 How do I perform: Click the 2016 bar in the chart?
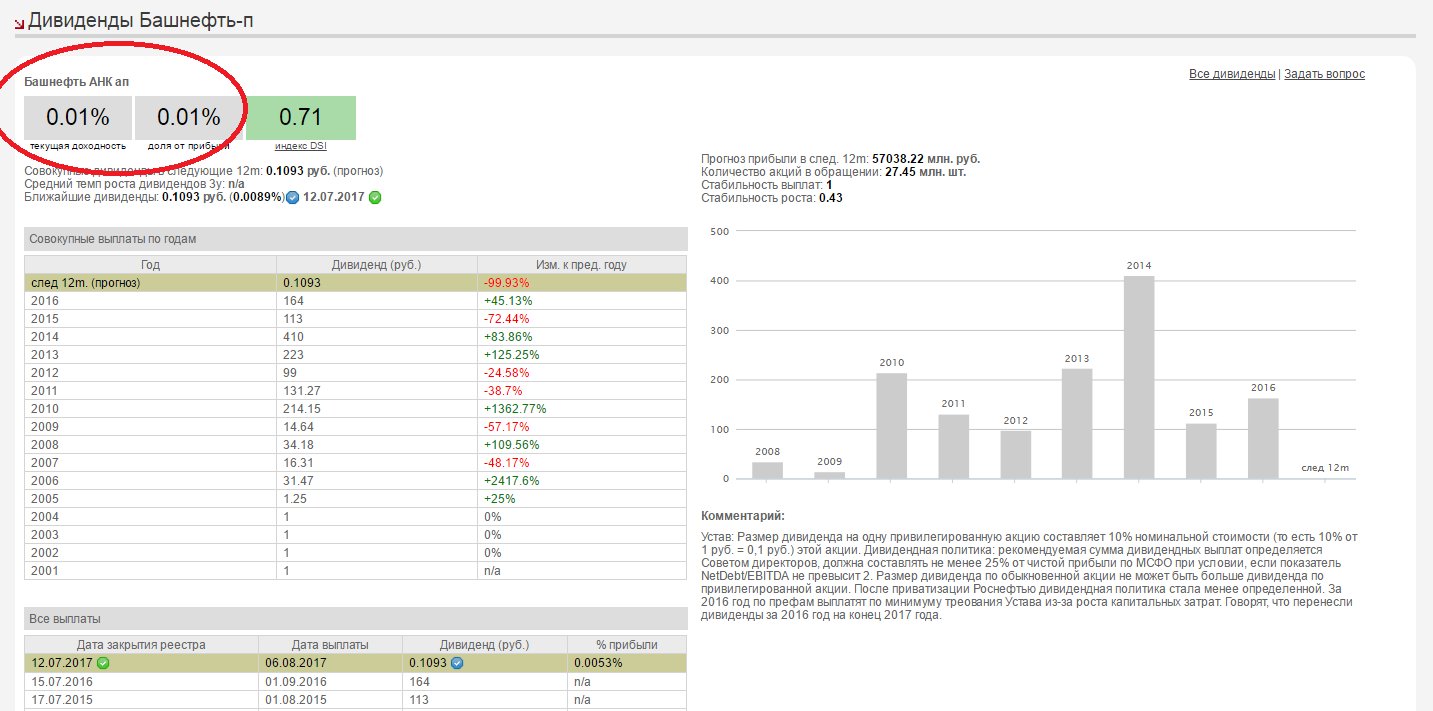tap(1263, 438)
